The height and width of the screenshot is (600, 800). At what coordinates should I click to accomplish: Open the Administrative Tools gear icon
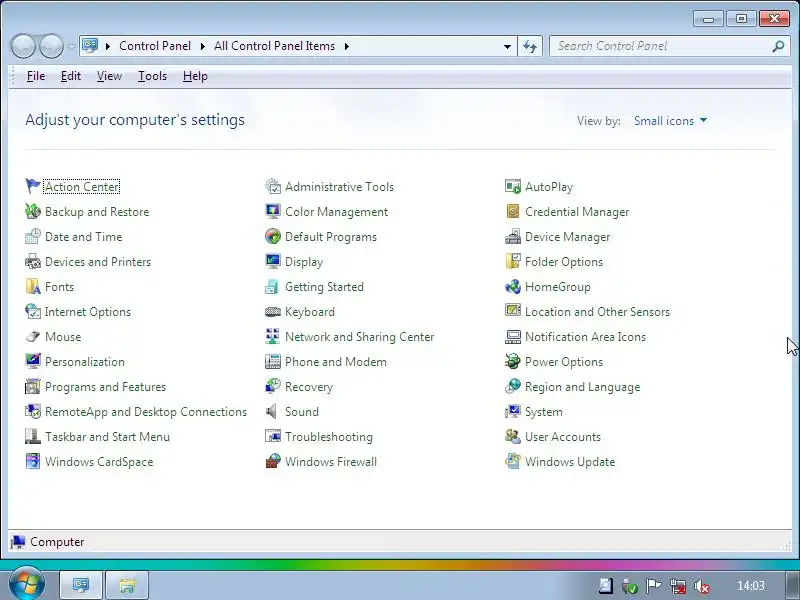[273, 187]
